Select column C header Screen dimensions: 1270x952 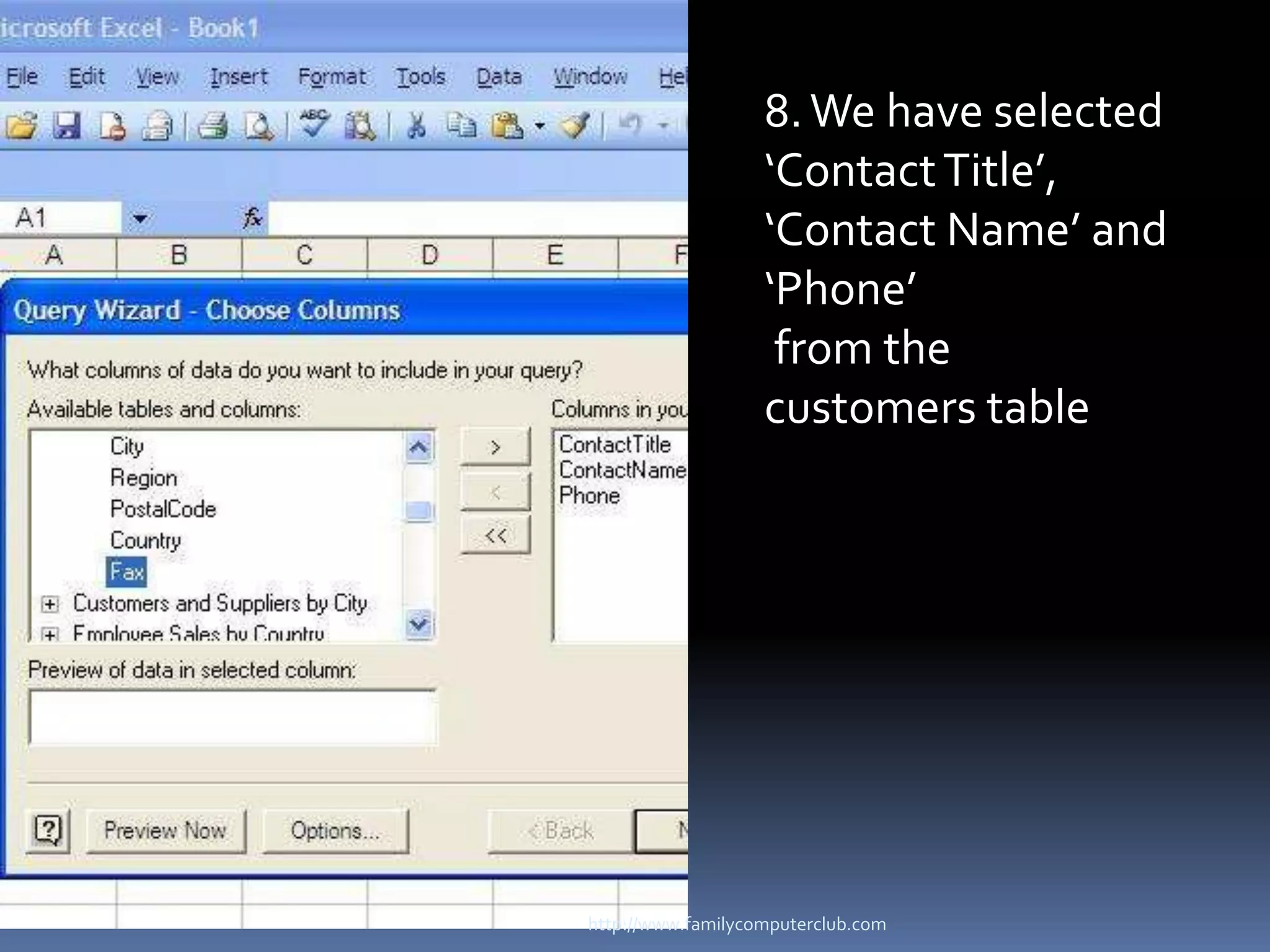click(x=304, y=255)
